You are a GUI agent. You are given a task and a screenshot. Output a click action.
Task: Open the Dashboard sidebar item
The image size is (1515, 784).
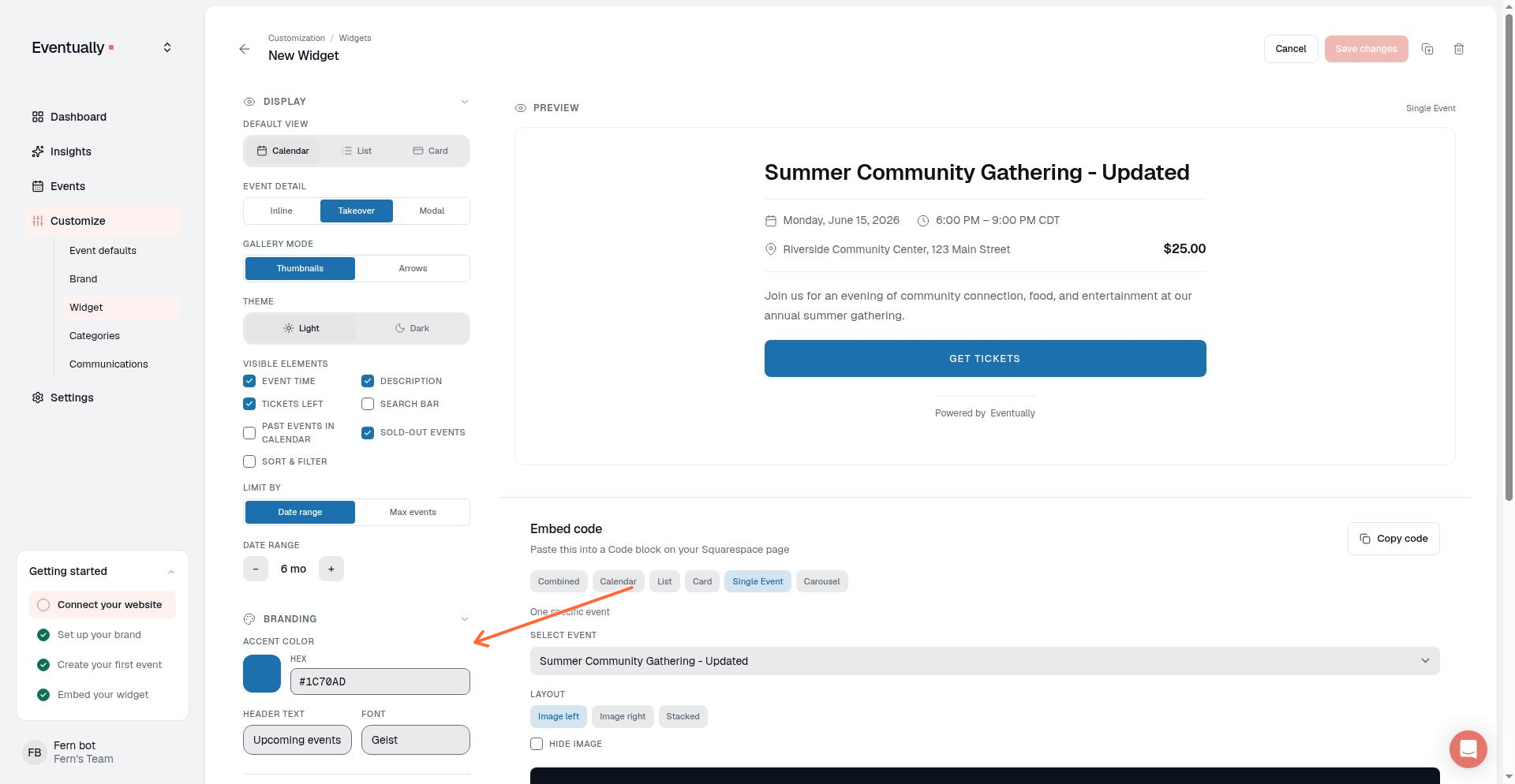coord(102,117)
